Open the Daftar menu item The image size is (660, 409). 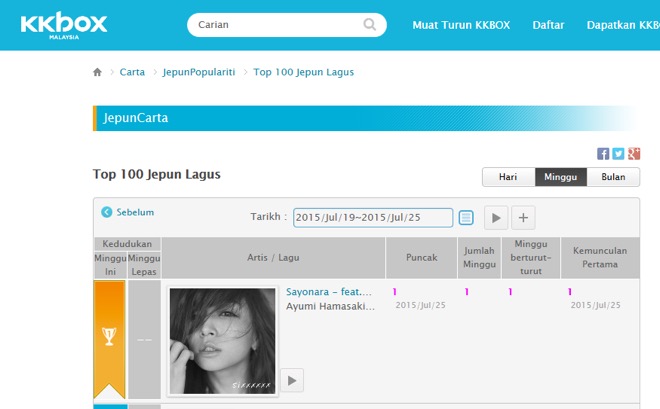(x=548, y=25)
